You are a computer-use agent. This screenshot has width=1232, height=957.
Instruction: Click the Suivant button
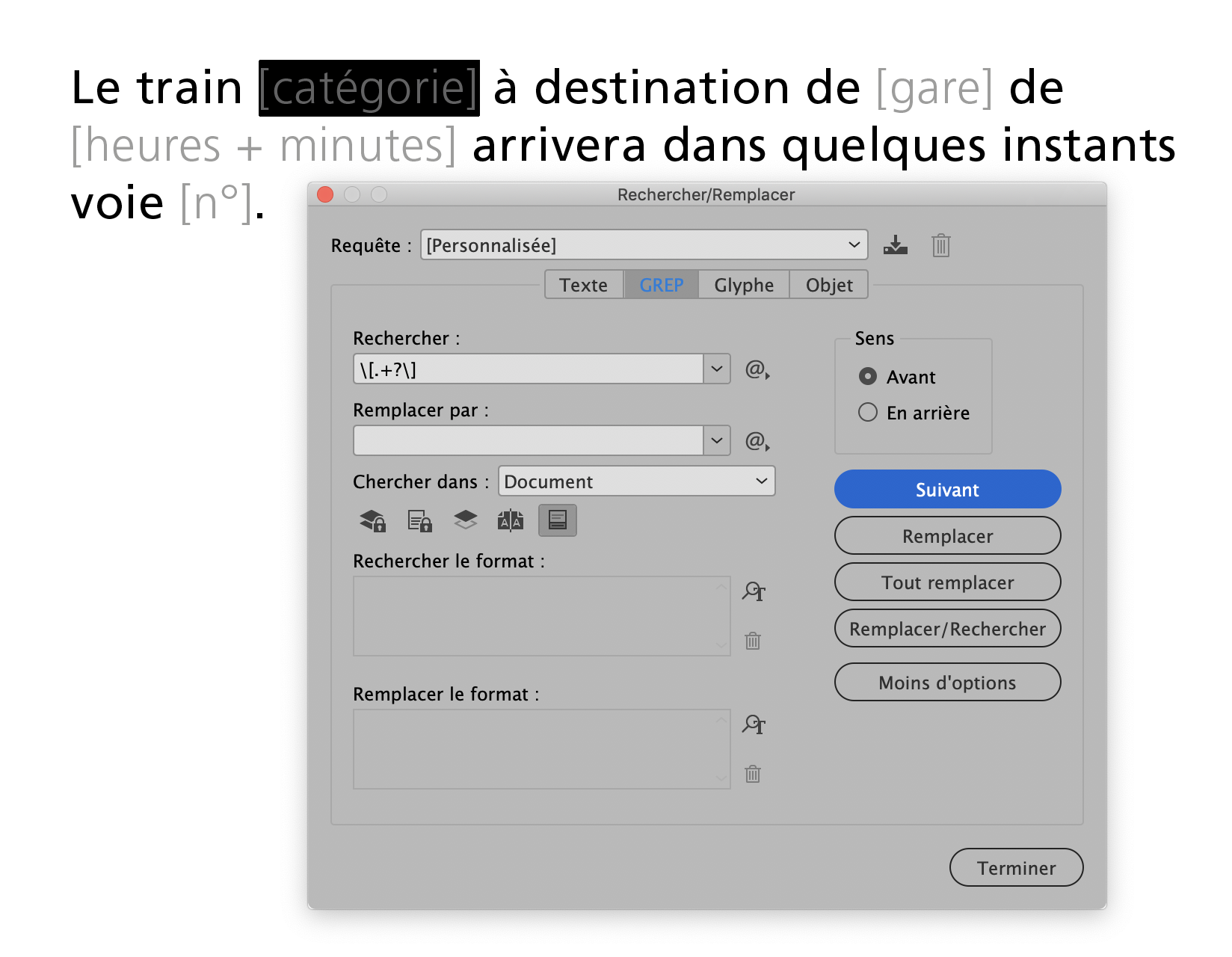click(x=948, y=490)
